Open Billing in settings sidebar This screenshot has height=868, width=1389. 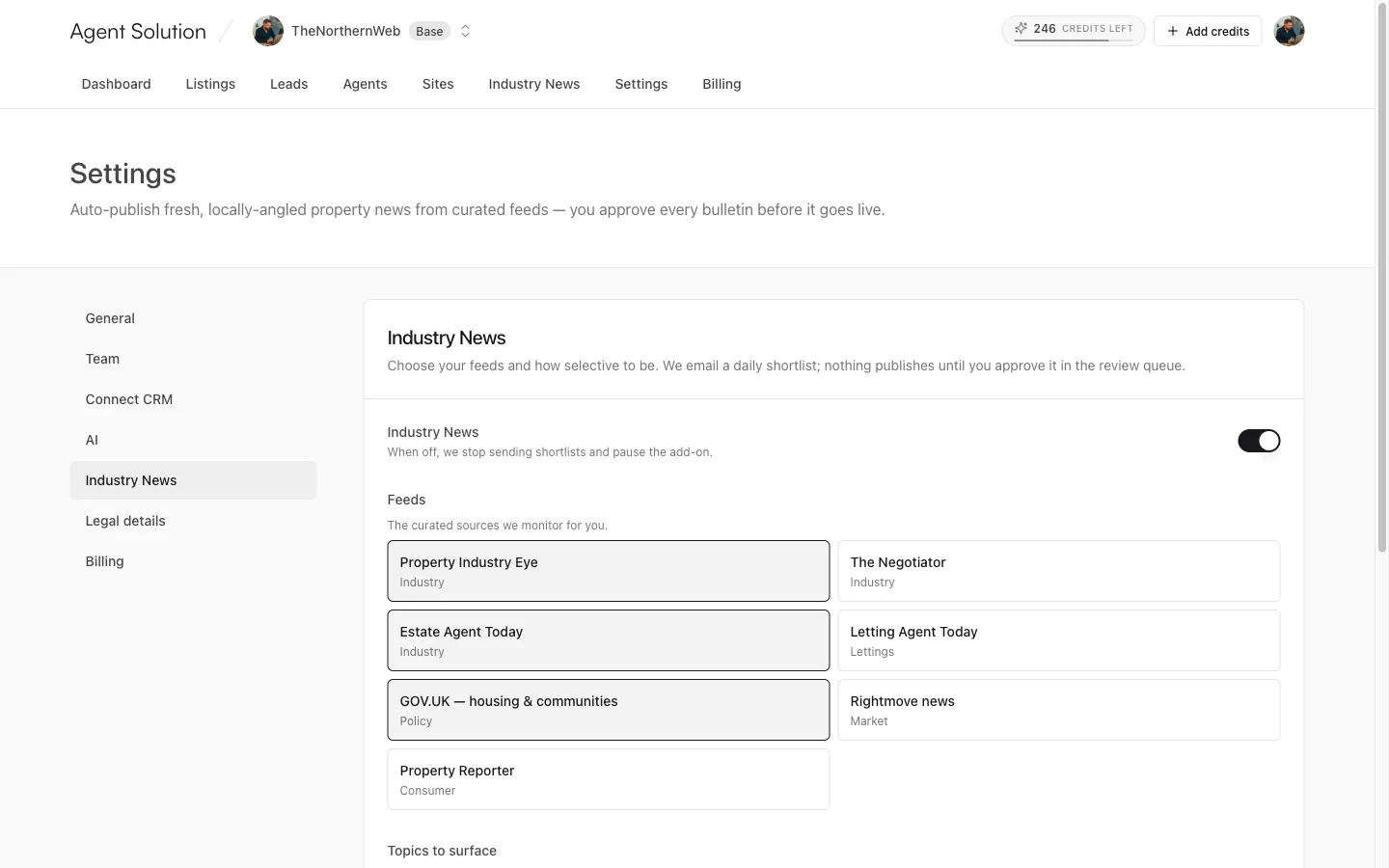coord(193,561)
